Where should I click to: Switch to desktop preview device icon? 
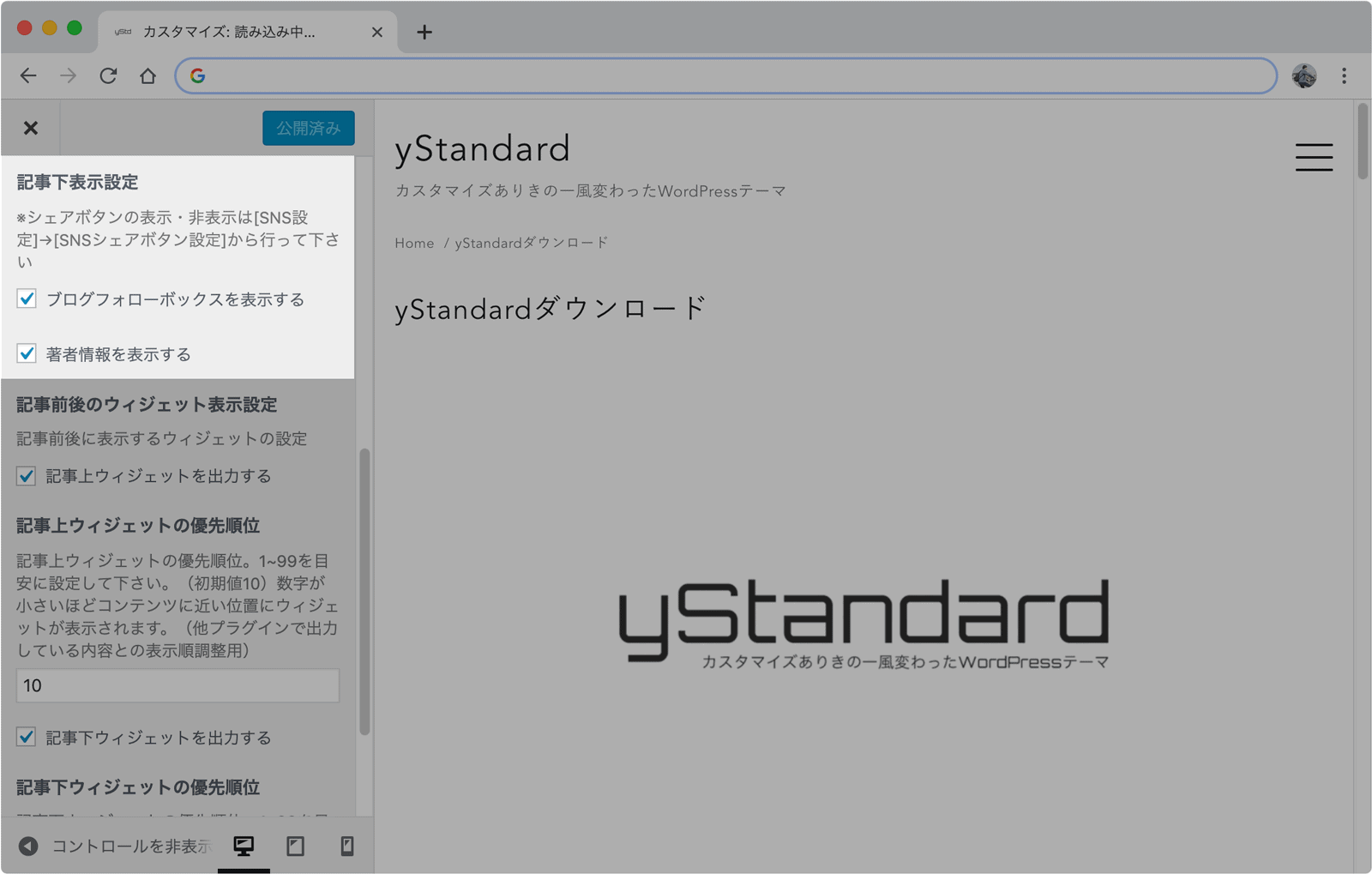(244, 846)
